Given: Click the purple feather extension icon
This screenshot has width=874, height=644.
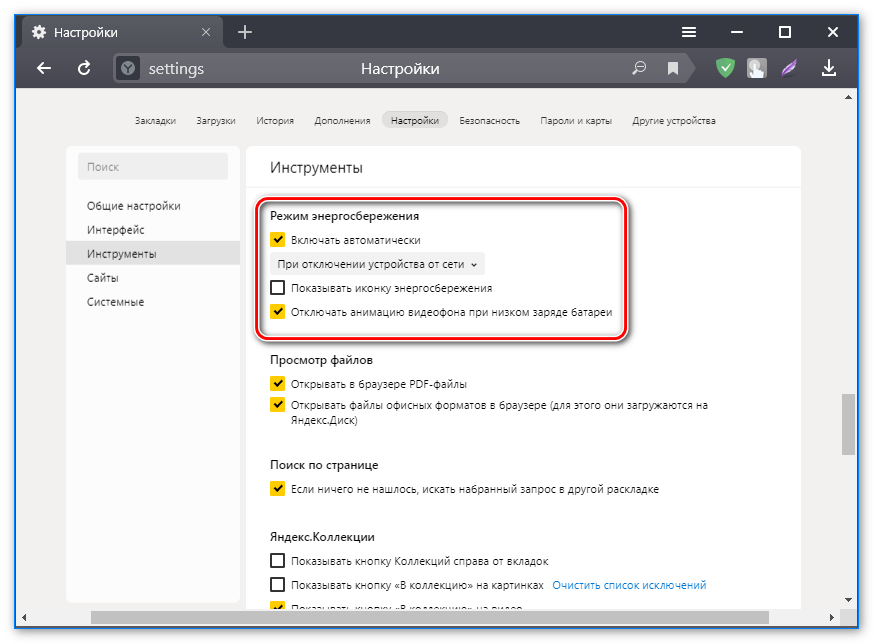Looking at the screenshot, I should click(790, 69).
